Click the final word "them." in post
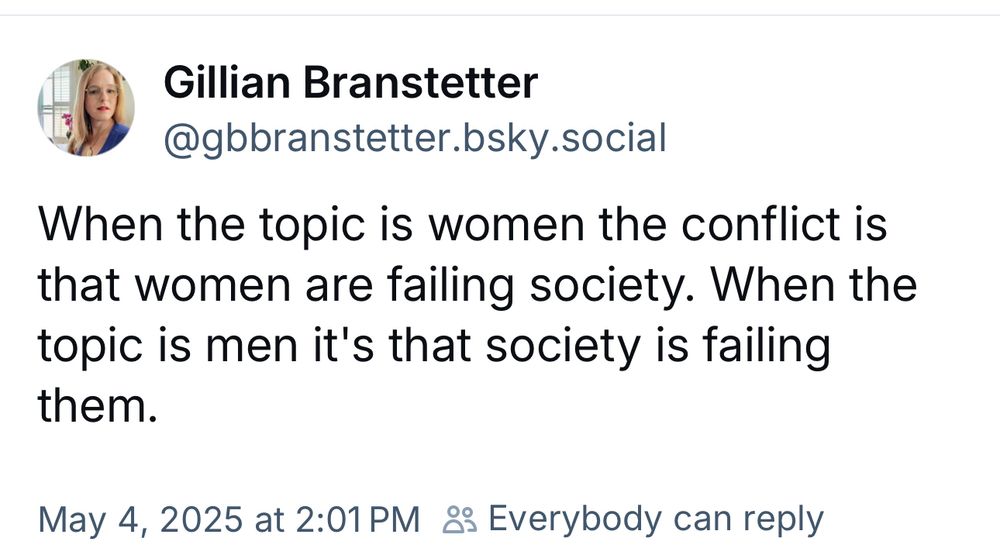This screenshot has width=1000, height=555. (x=98, y=406)
